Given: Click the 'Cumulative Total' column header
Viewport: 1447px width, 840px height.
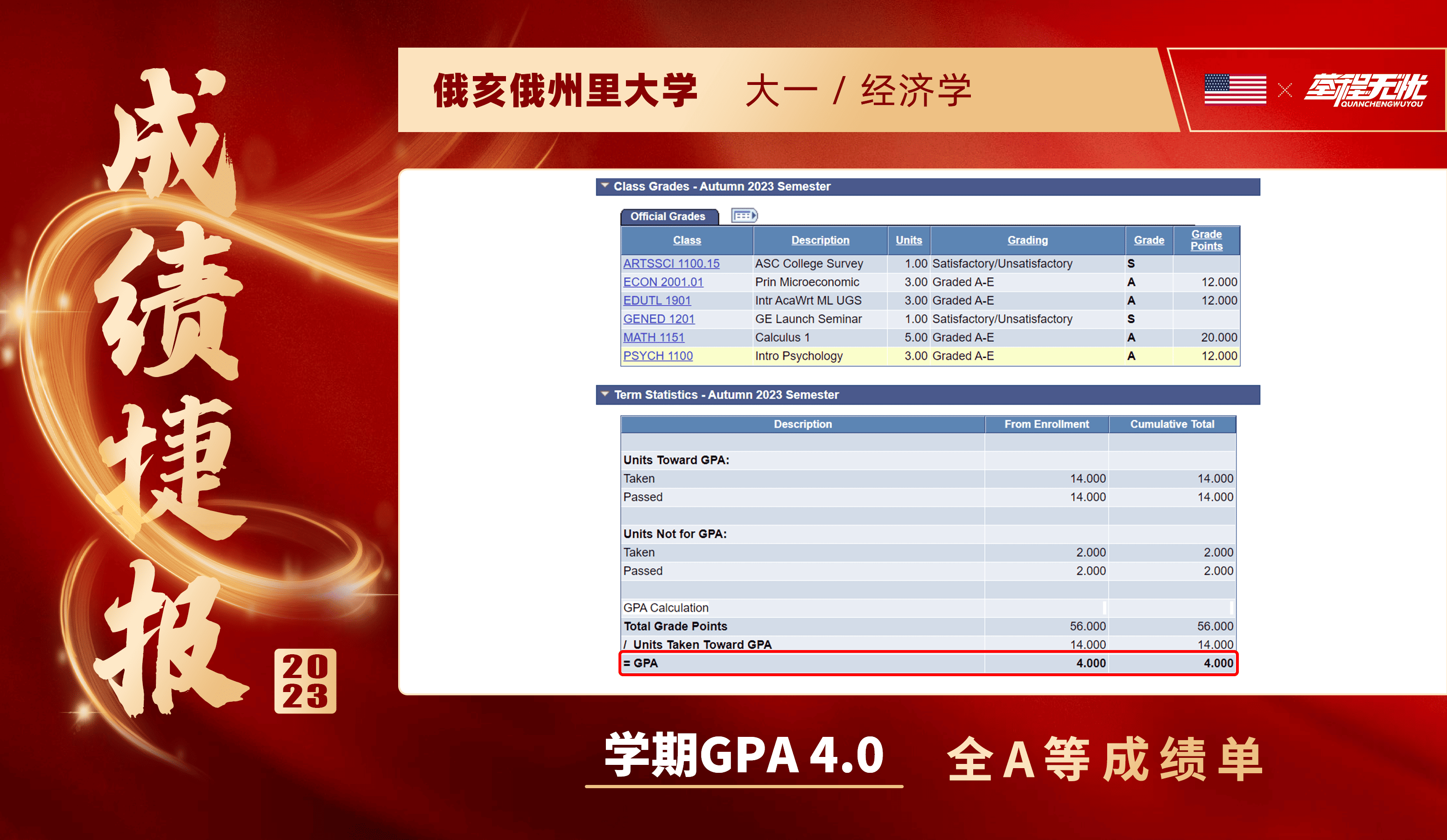Looking at the screenshot, I should tap(1172, 424).
